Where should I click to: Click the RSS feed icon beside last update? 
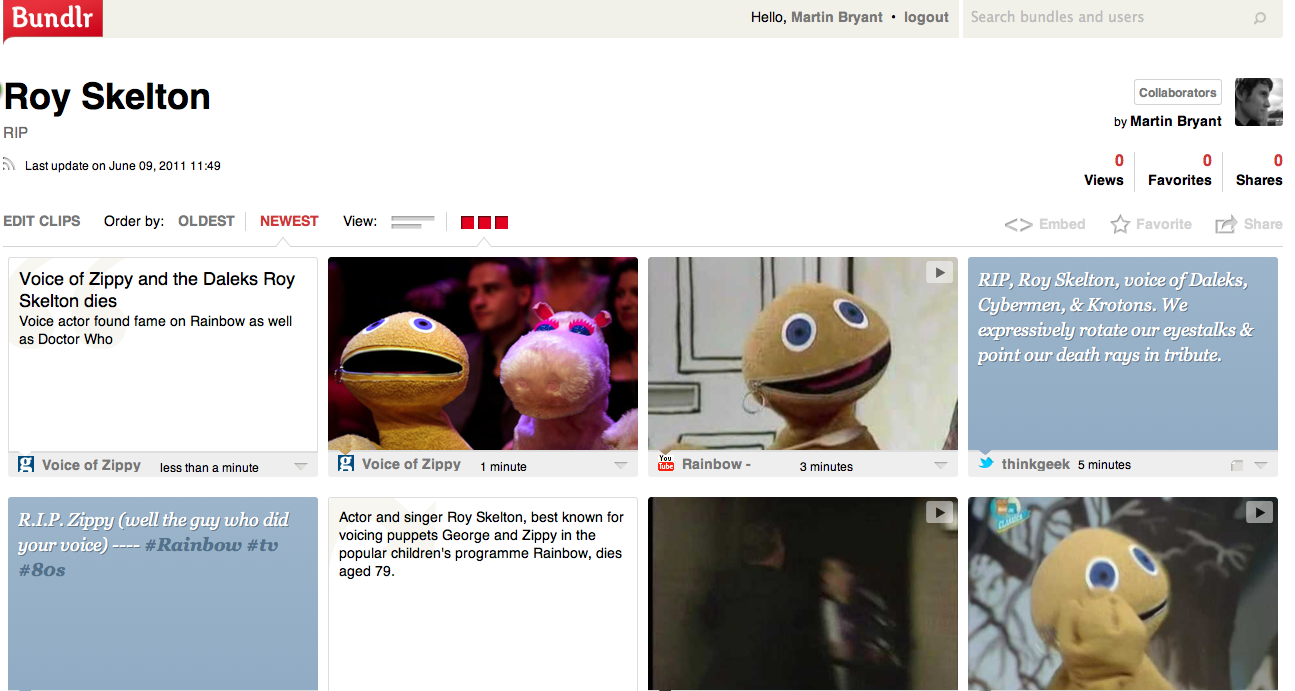[x=10, y=165]
